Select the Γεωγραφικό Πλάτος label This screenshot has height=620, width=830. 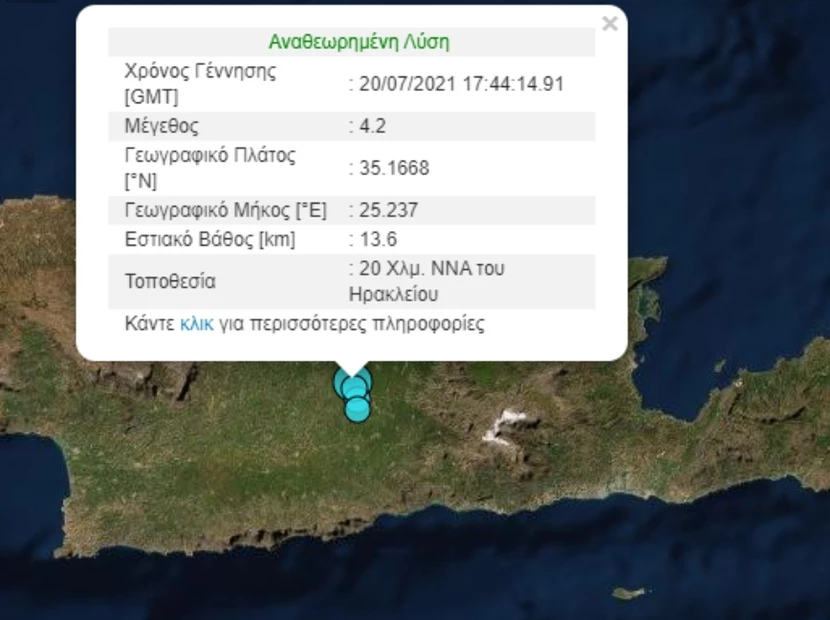pyautogui.click(x=210, y=156)
